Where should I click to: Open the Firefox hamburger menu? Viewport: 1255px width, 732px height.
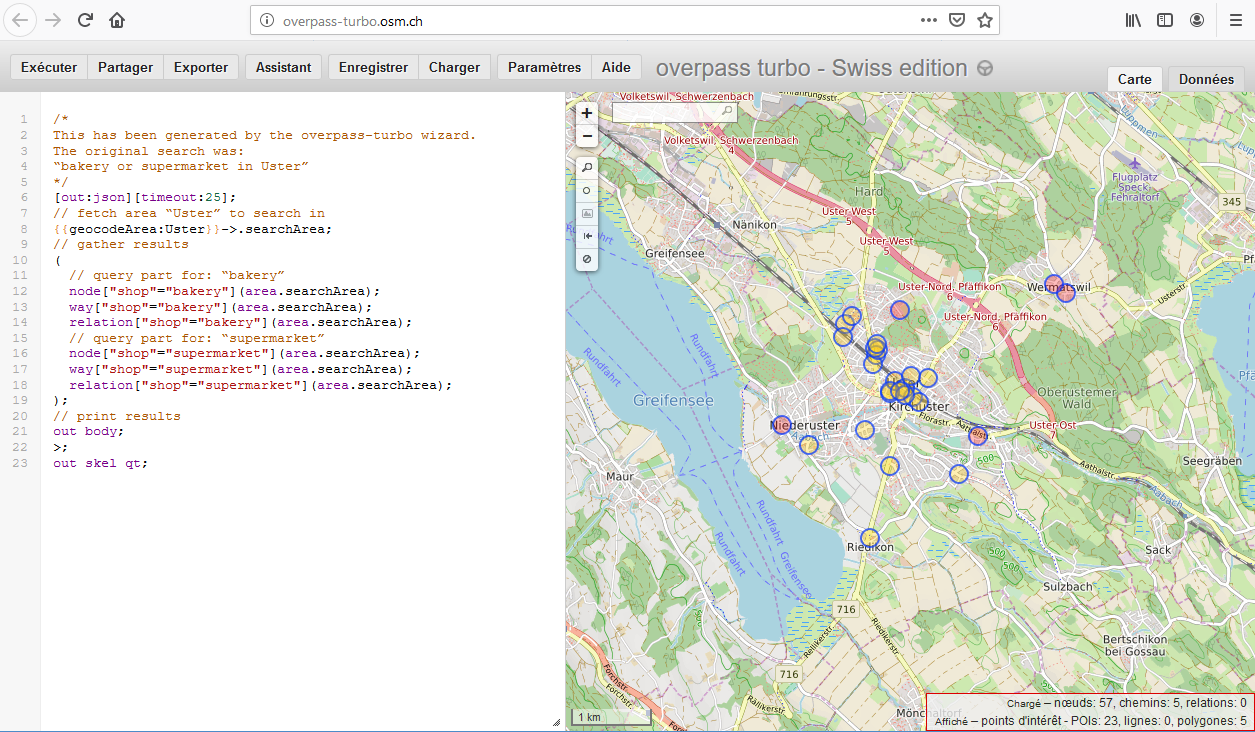(1235, 20)
